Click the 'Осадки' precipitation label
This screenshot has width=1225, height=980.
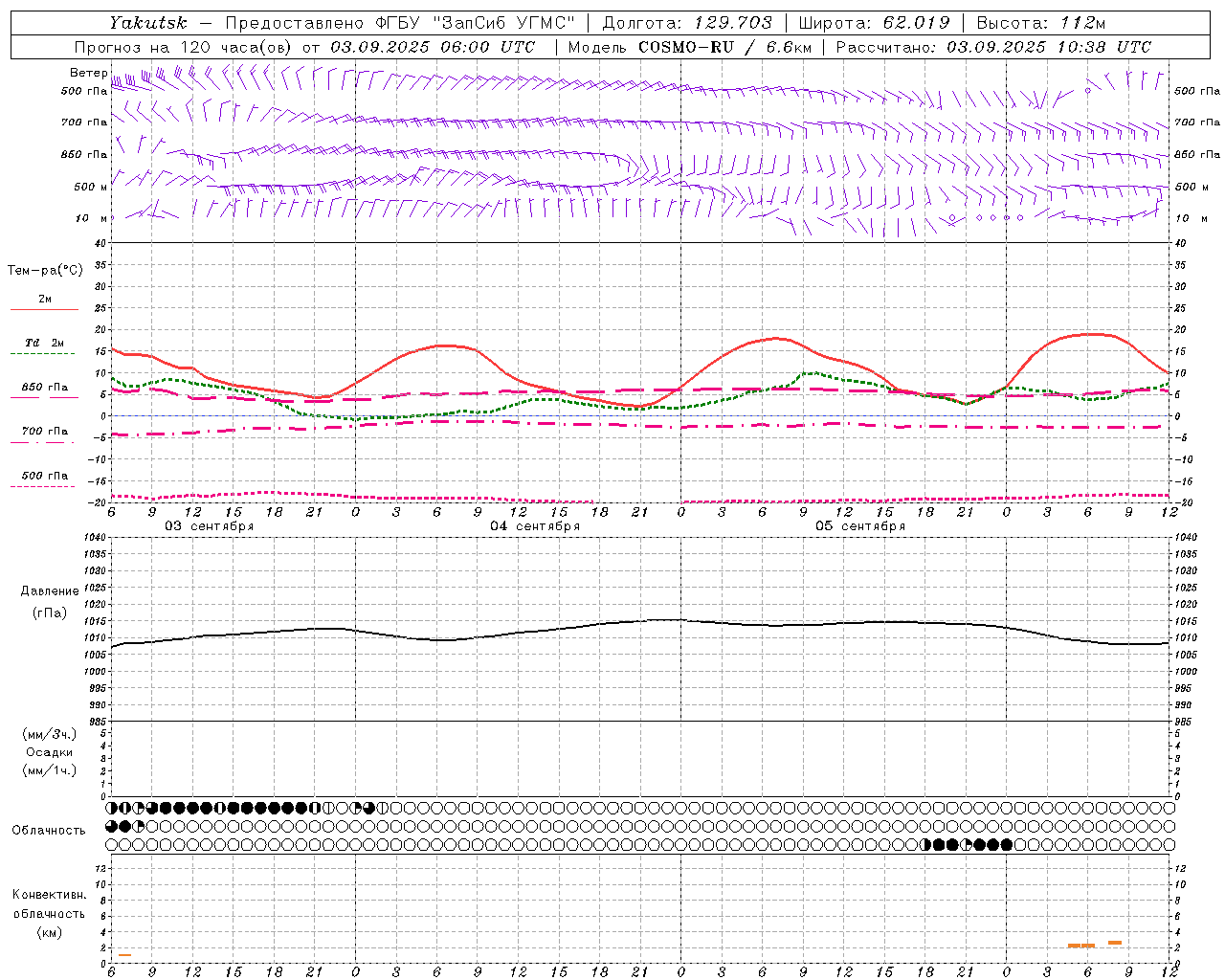[50, 752]
